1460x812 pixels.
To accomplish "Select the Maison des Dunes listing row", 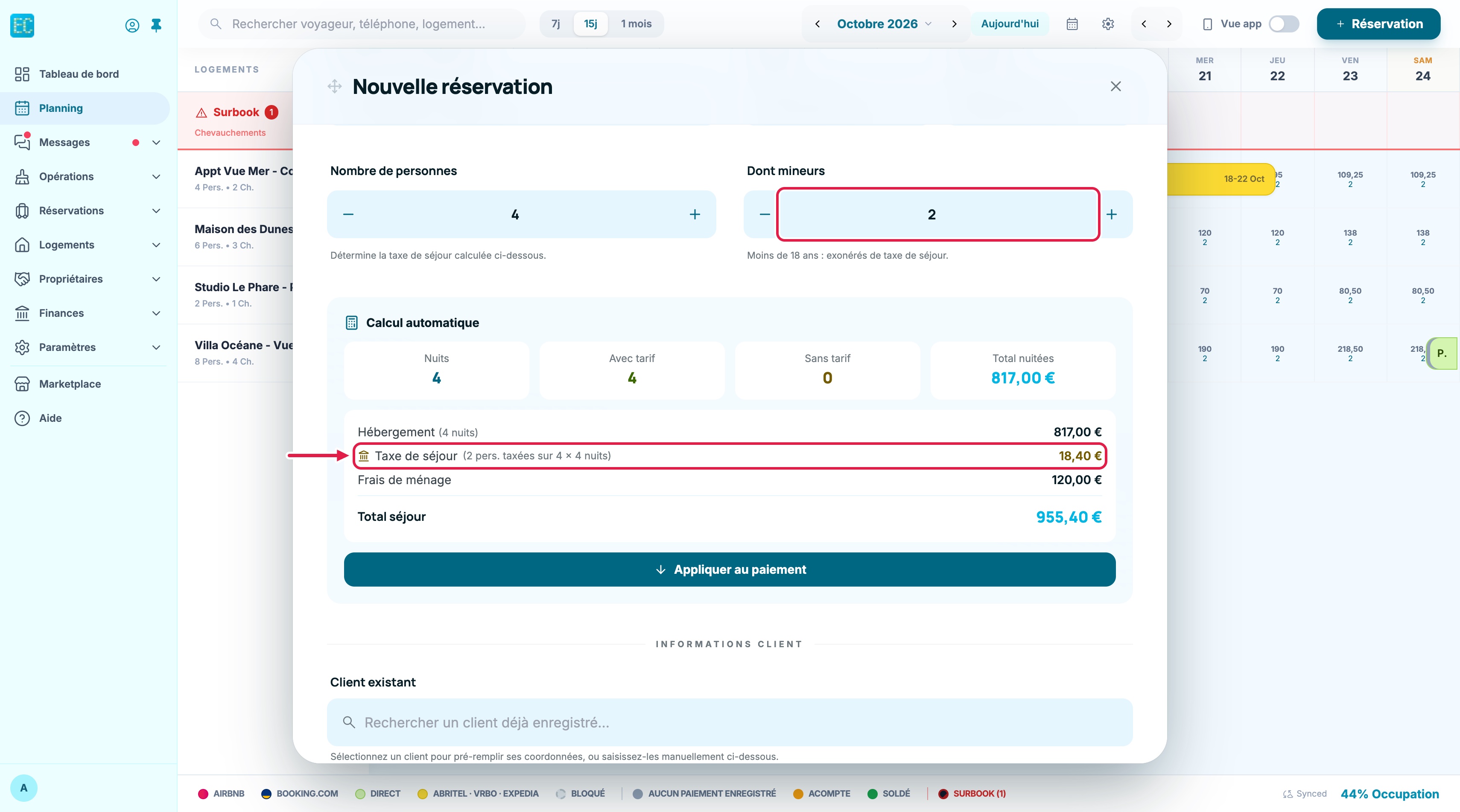I will click(235, 237).
